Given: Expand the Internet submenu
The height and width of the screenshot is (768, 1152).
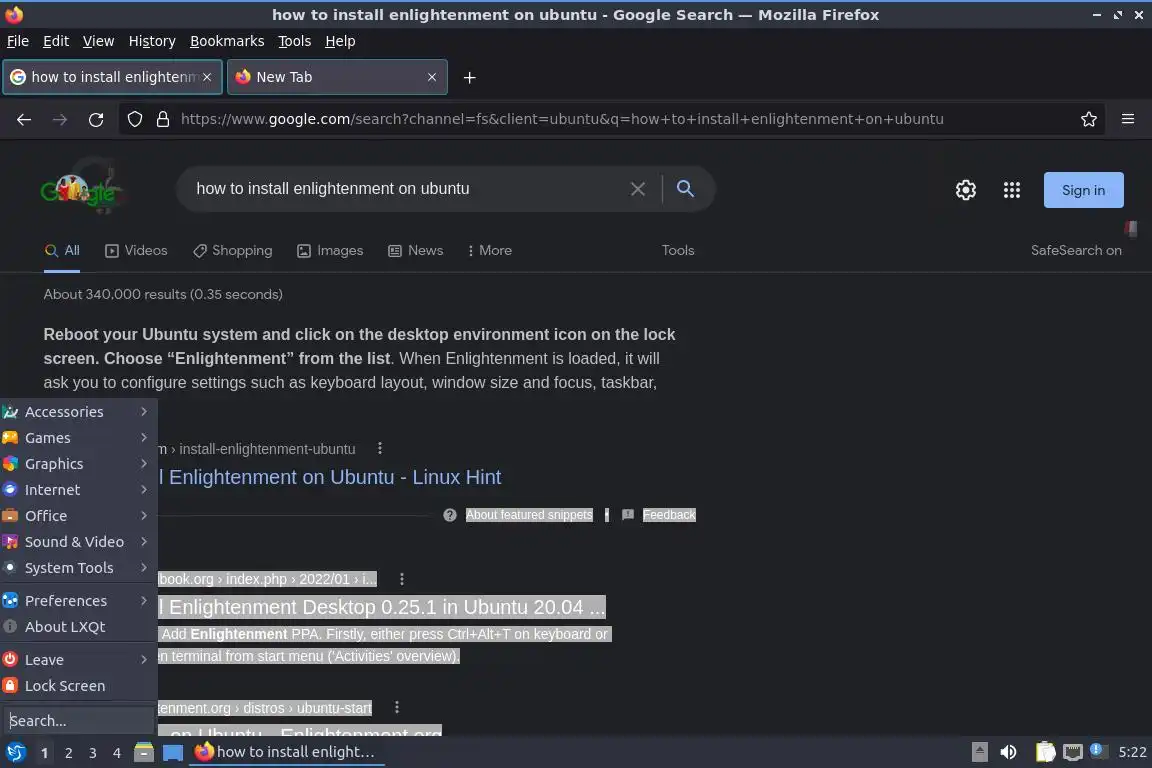Looking at the screenshot, I should 79,490.
